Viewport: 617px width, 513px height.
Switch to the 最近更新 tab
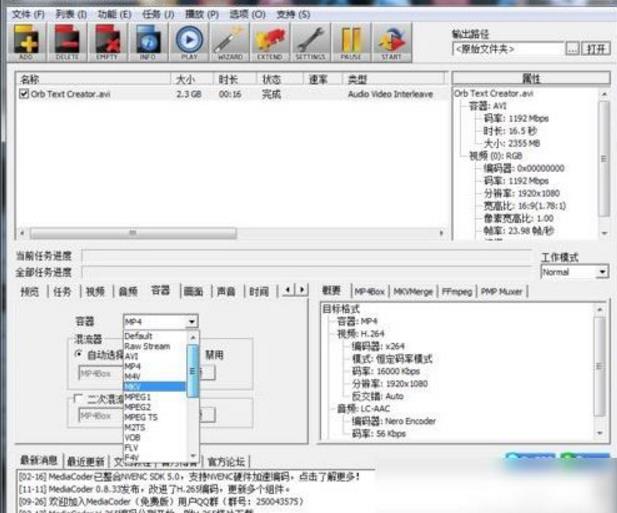click(x=86, y=461)
